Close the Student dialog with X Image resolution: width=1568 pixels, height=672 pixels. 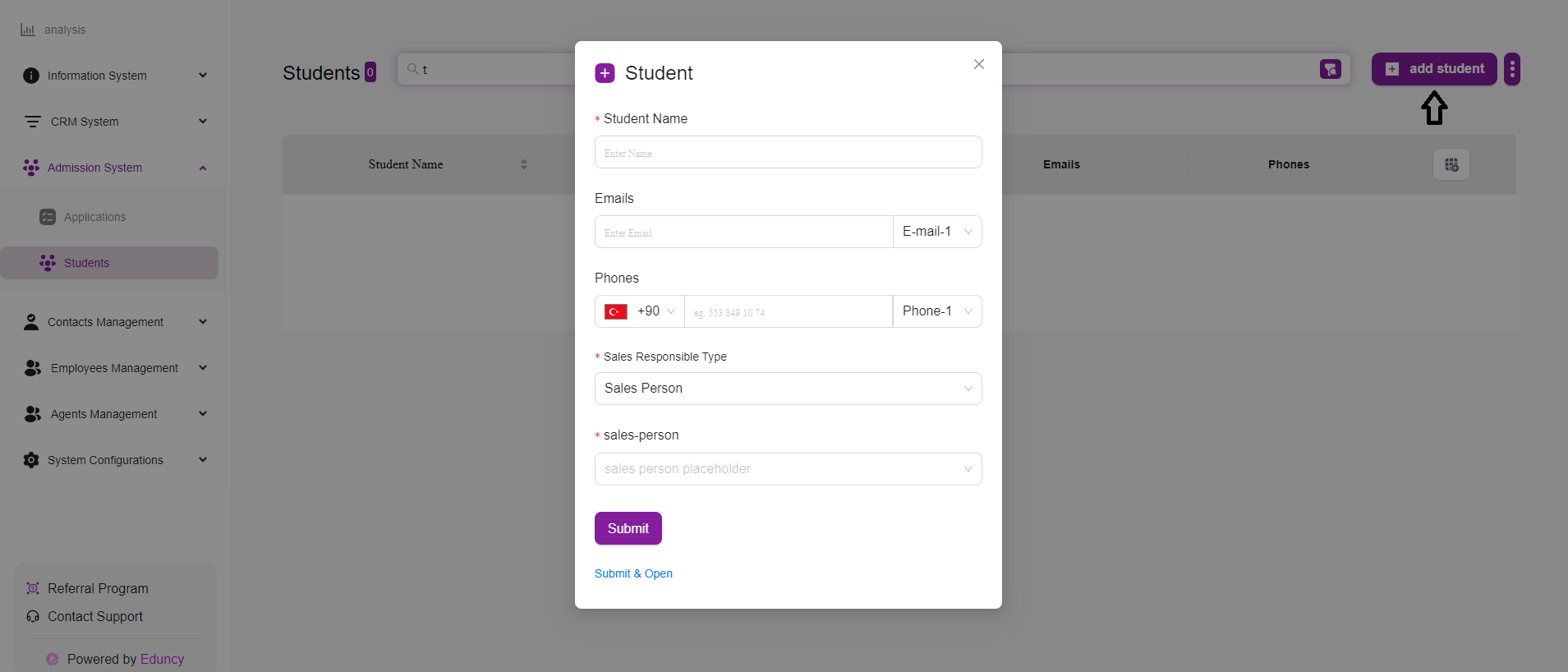978,64
